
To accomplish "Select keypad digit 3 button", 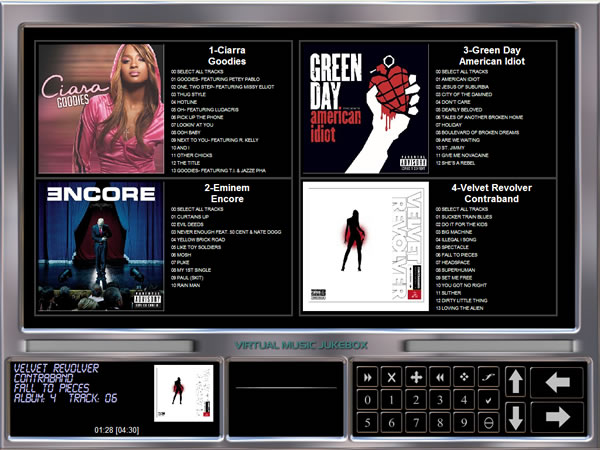I will click(x=440, y=400).
